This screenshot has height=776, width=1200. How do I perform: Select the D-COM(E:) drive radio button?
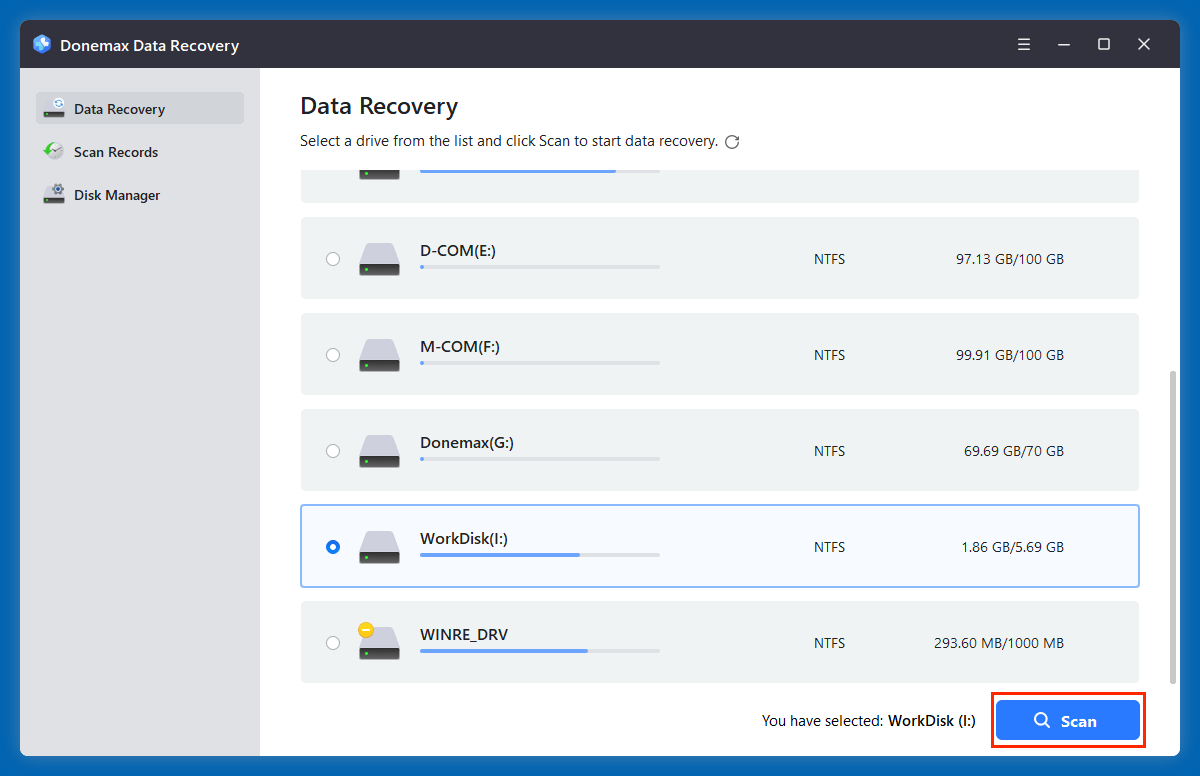(x=333, y=258)
